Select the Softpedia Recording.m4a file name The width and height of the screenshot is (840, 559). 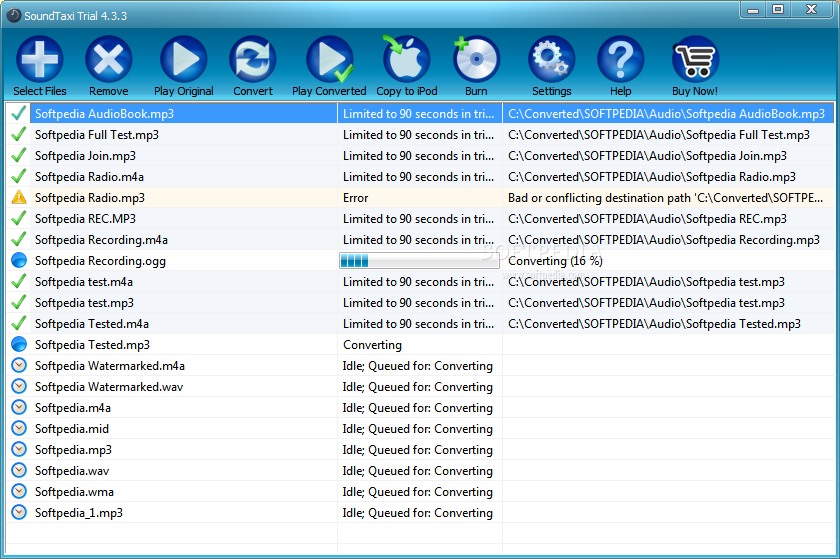click(x=101, y=240)
